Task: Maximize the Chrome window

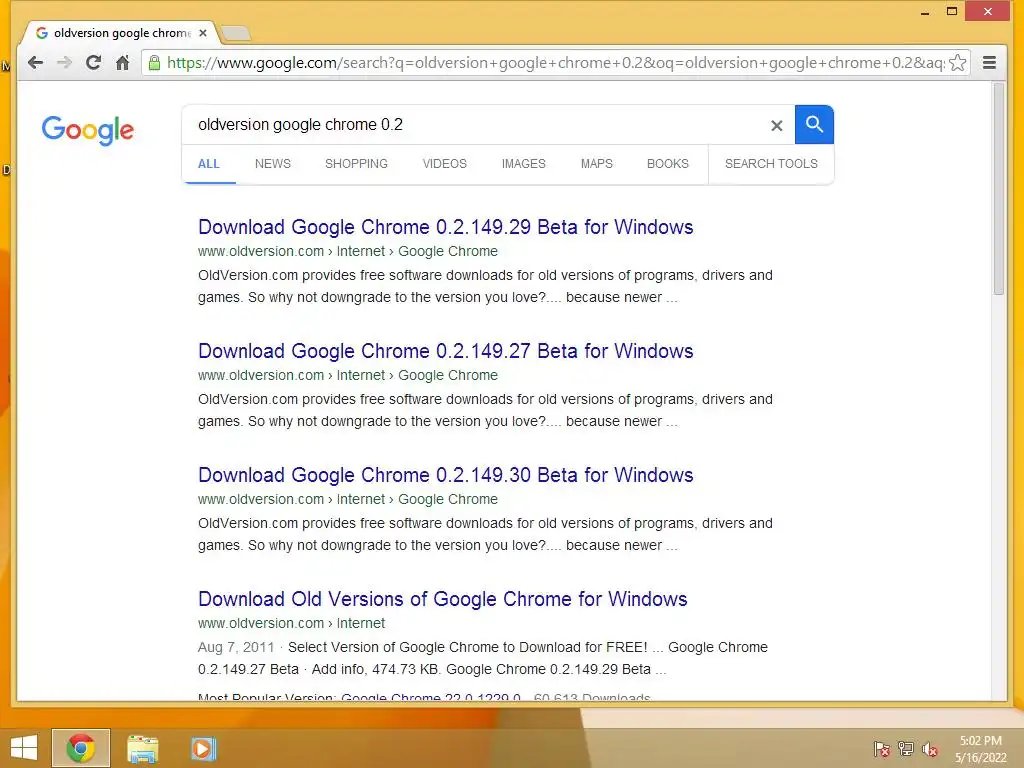Action: coord(952,11)
